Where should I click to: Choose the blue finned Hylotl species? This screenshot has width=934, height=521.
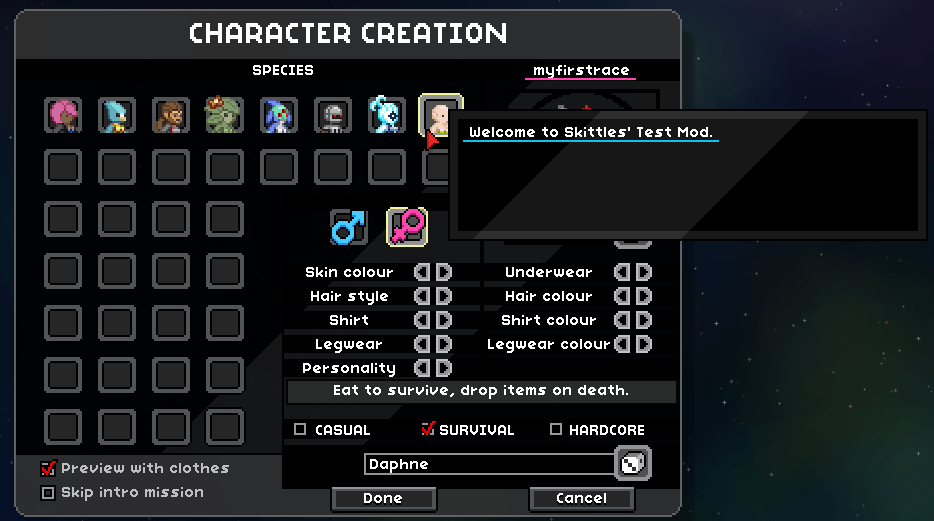pyautogui.click(x=279, y=115)
